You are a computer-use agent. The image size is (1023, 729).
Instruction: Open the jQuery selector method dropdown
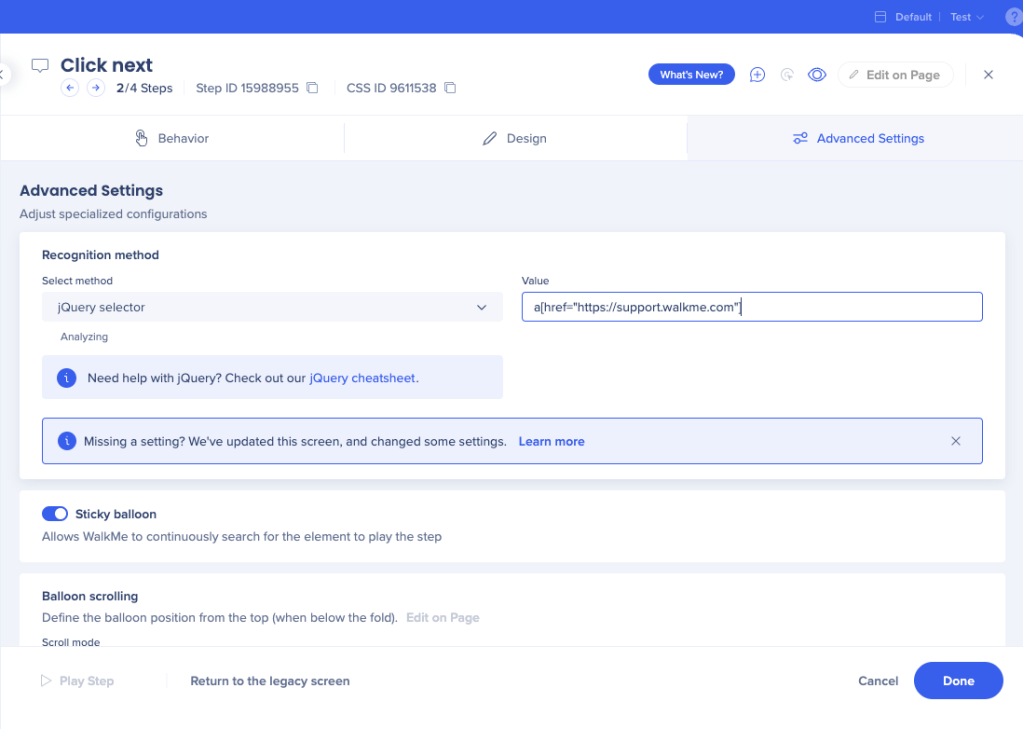pos(271,307)
